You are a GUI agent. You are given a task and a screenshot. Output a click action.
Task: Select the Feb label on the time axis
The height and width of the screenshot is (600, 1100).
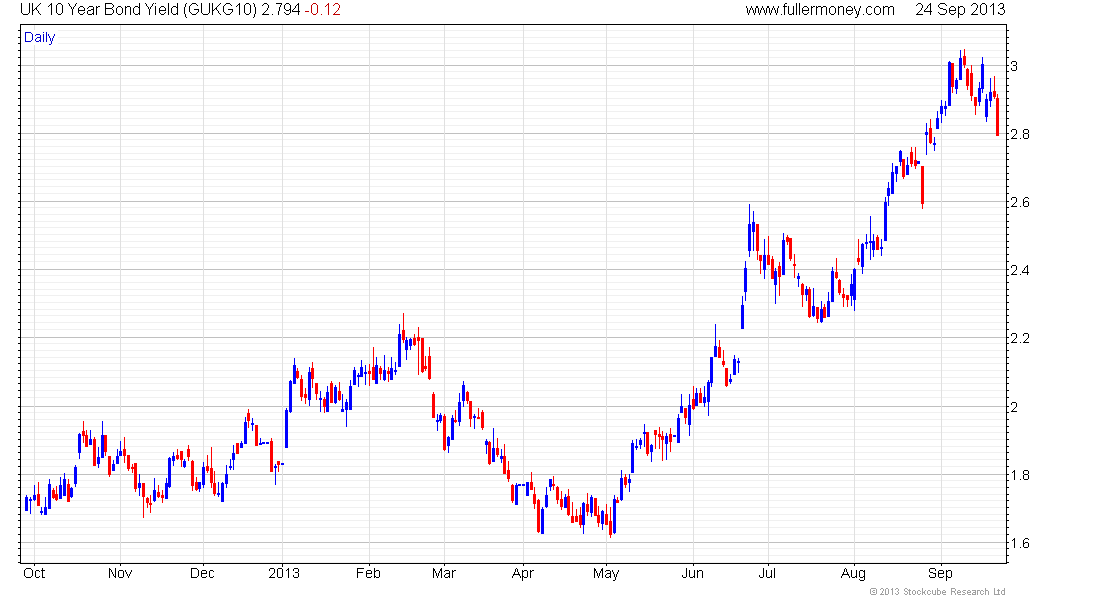coord(368,573)
